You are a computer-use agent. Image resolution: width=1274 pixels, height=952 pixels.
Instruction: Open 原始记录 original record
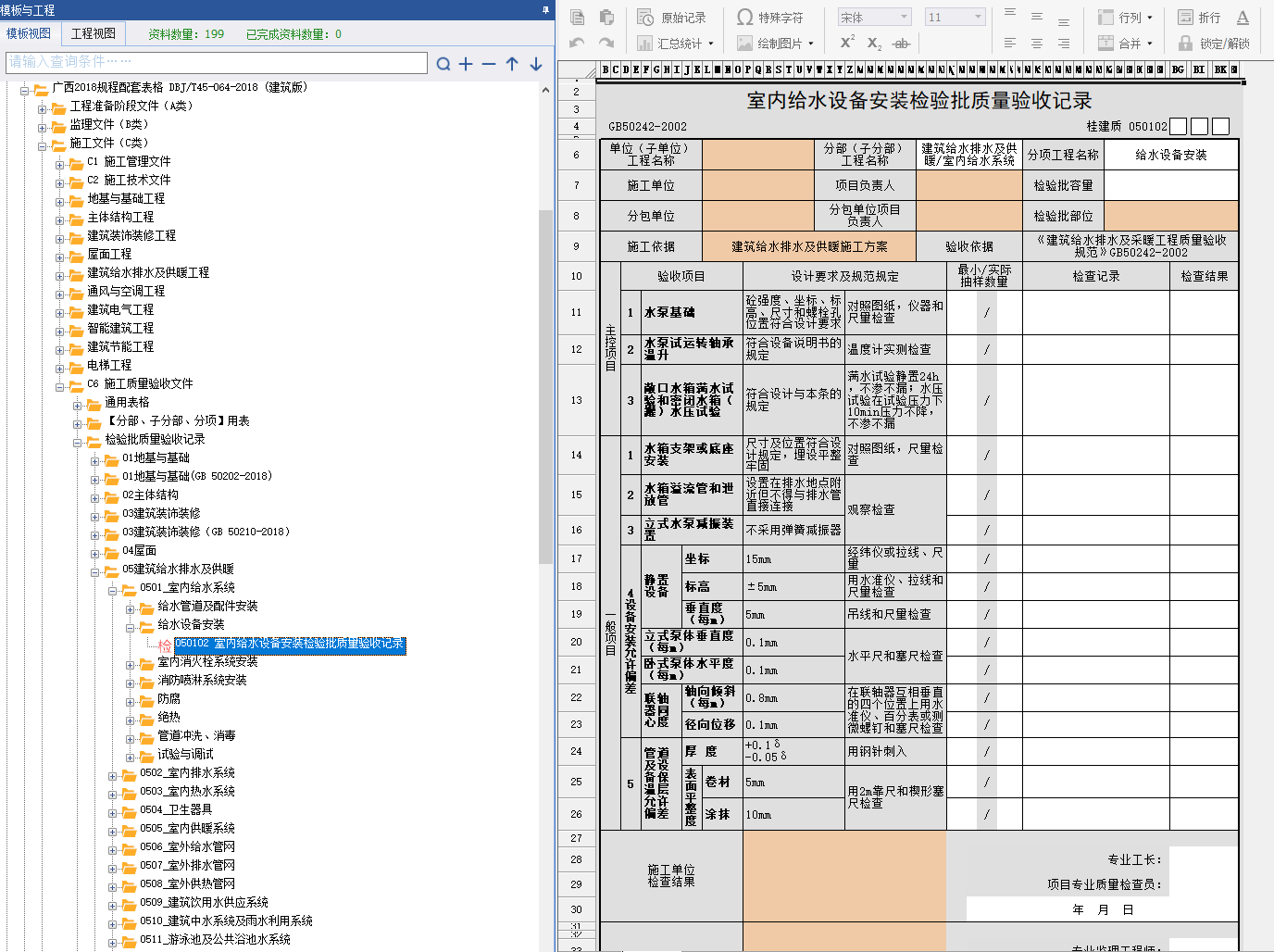click(x=672, y=18)
